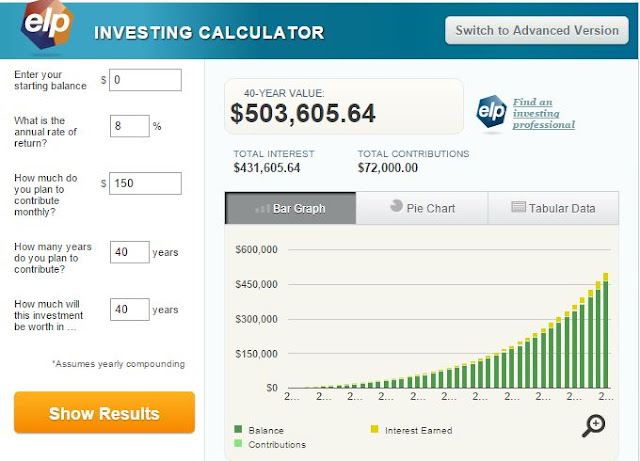
Task: Click the annual rate of return field
Action: coord(129,127)
